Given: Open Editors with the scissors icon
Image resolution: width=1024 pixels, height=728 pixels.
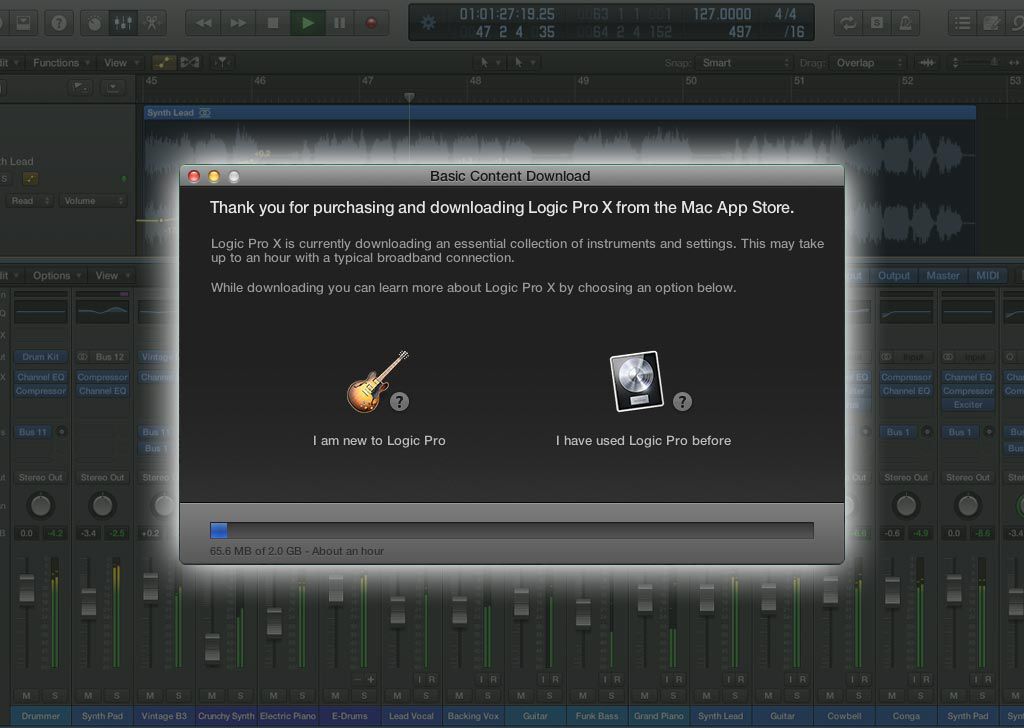Looking at the screenshot, I should point(152,24).
